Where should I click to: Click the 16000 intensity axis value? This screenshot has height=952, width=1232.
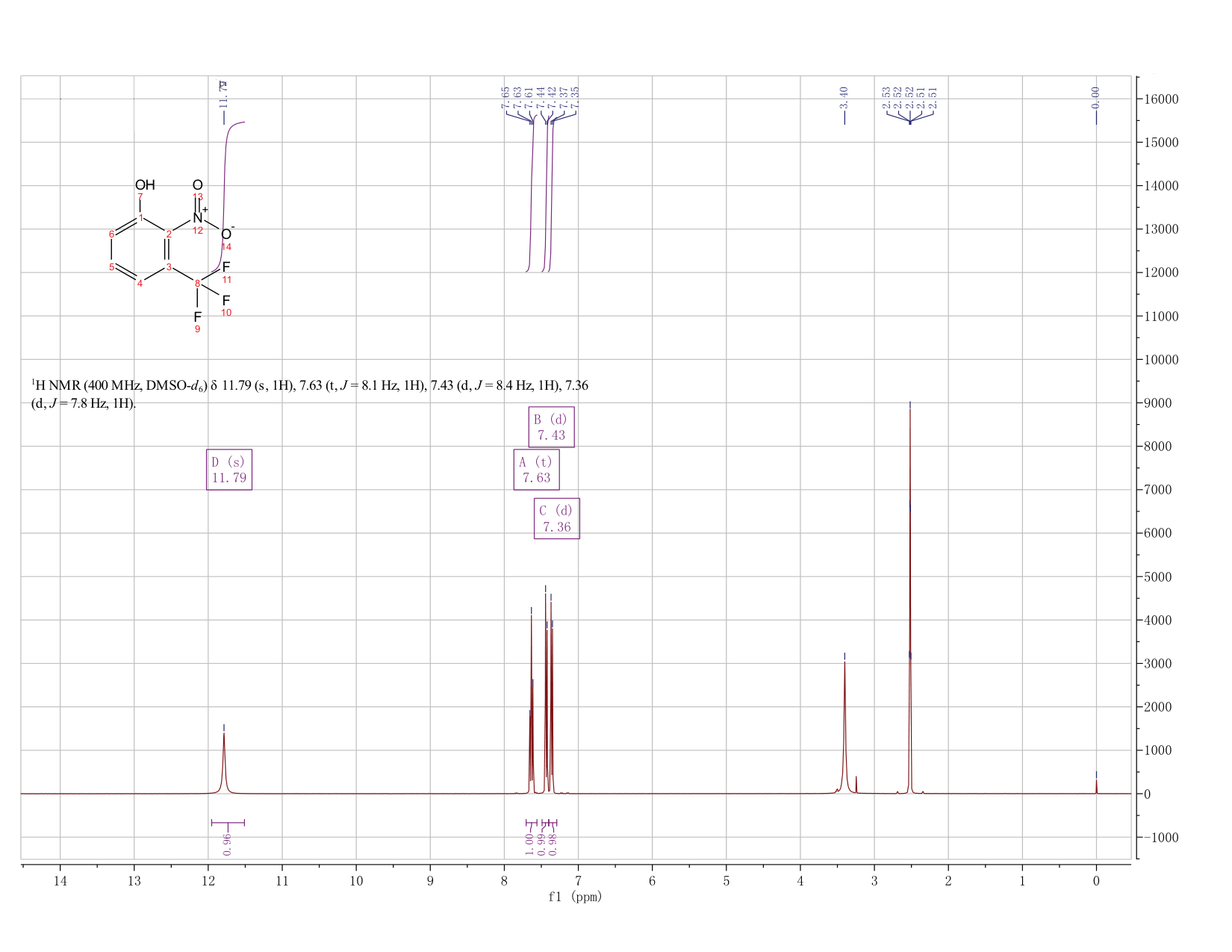click(1160, 99)
